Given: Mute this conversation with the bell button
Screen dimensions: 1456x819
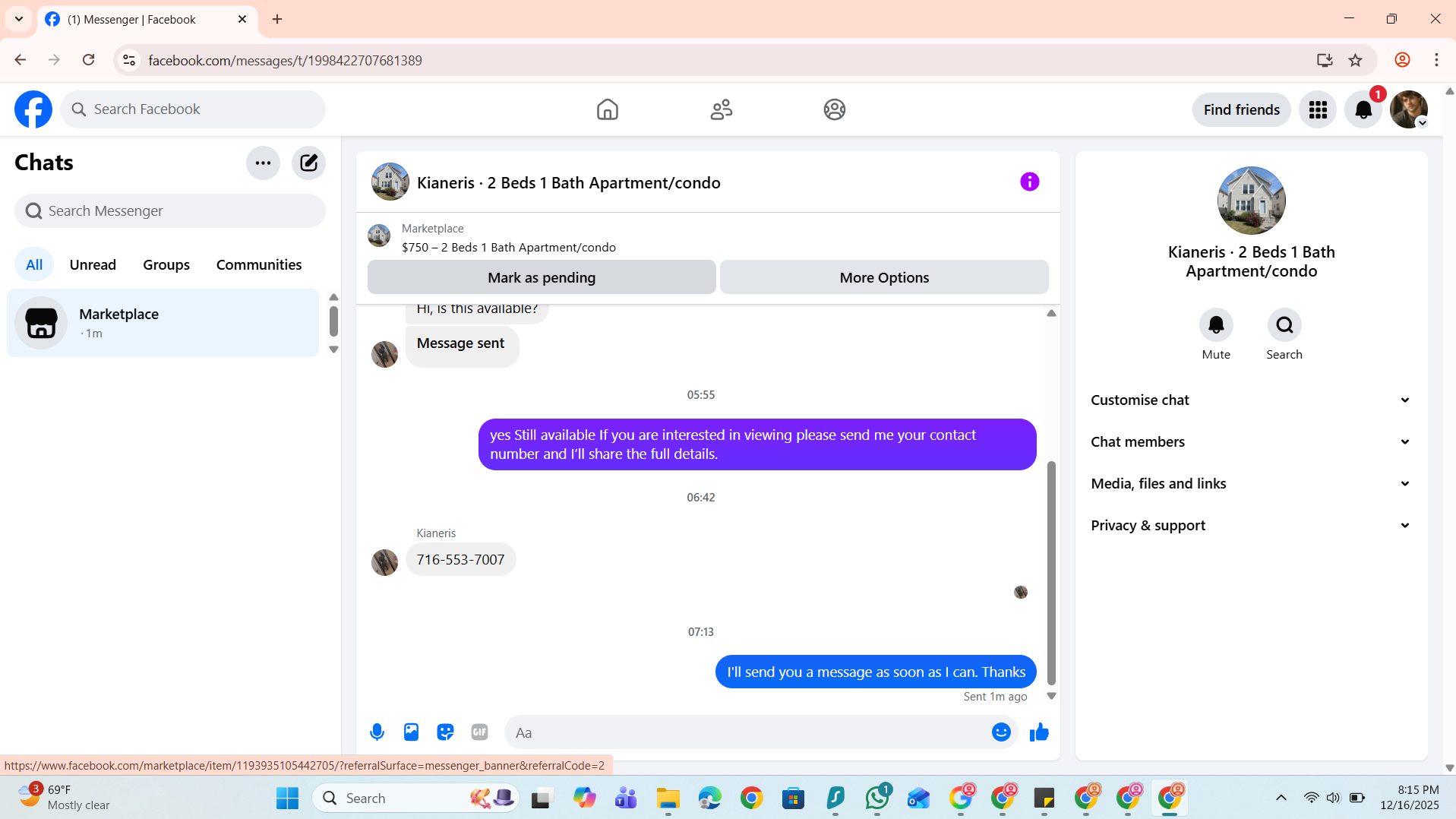Looking at the screenshot, I should 1216,325.
